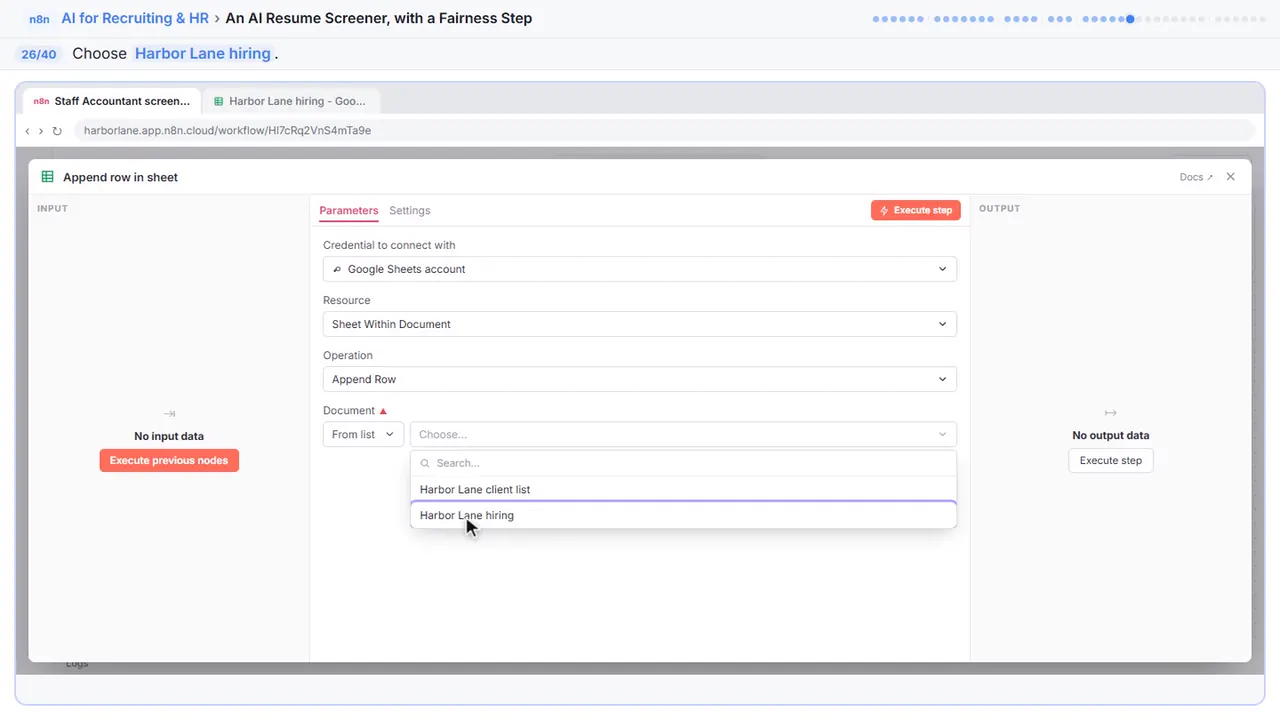Image resolution: width=1280 pixels, height=720 pixels.
Task: Click the Harbor Lane hiring link in instructions
Action: pyautogui.click(x=203, y=53)
